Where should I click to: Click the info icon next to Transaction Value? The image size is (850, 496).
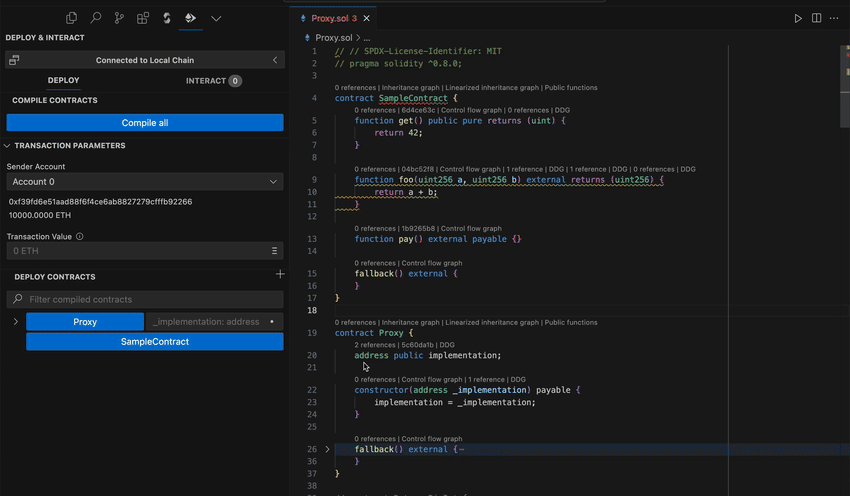80,237
